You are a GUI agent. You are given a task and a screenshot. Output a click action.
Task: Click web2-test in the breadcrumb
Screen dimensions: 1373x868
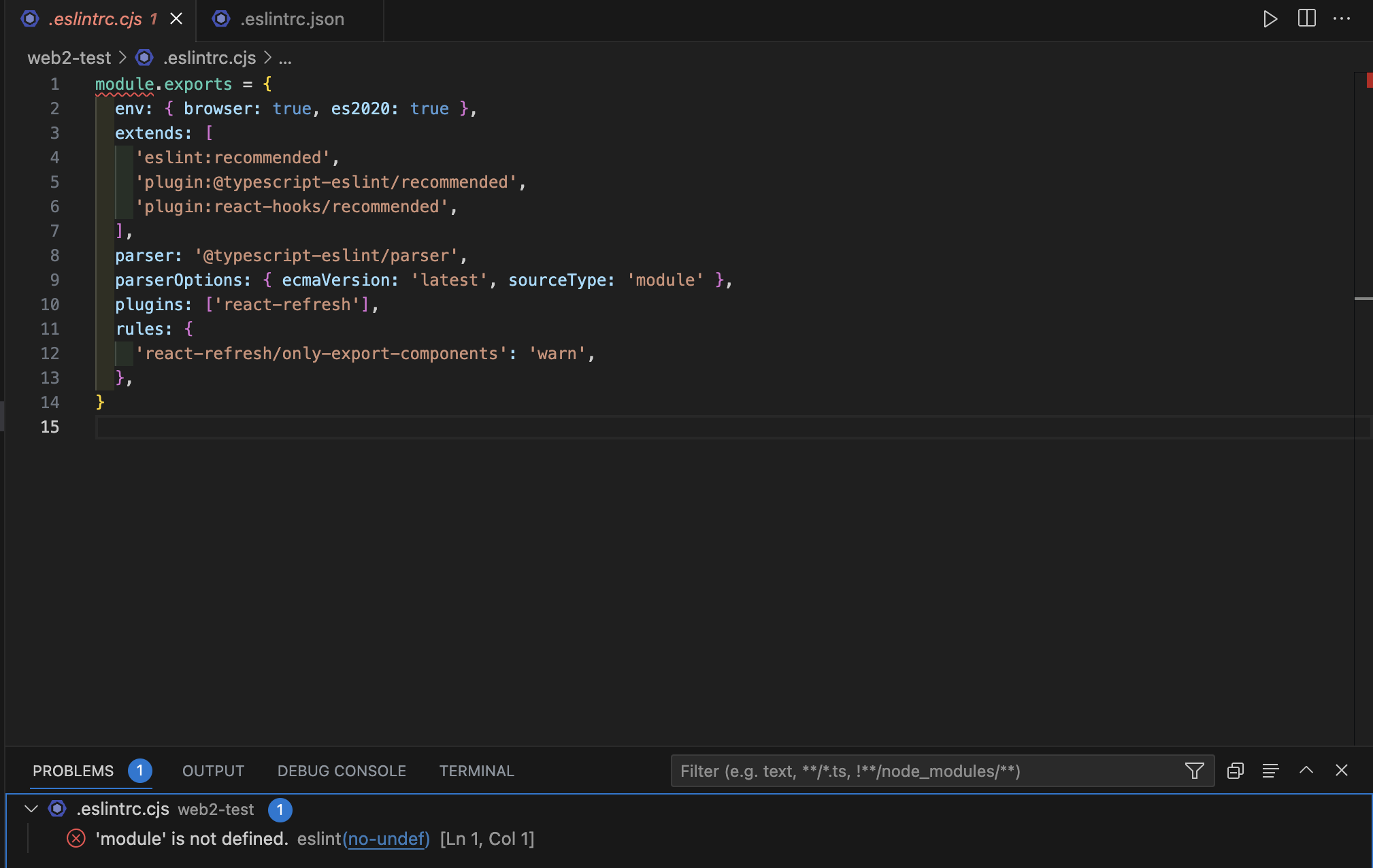tap(69, 58)
